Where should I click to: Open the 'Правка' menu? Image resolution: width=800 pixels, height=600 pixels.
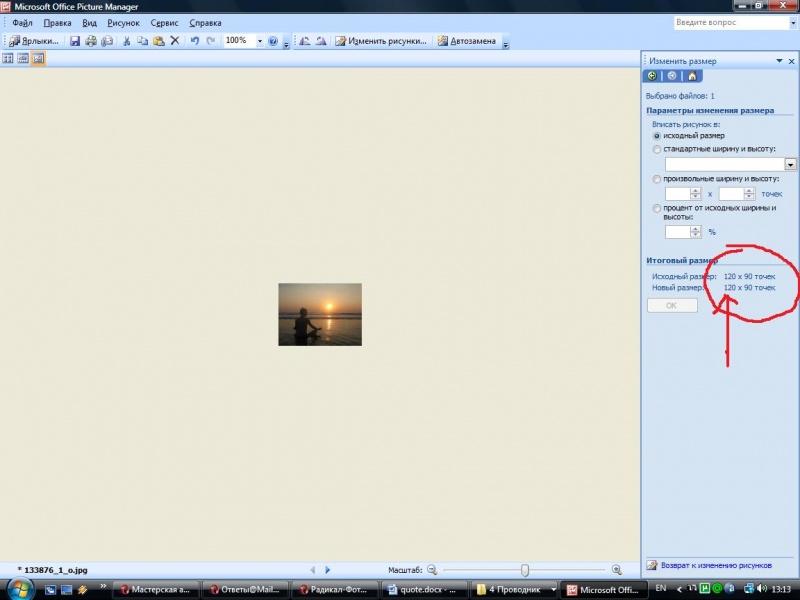(57, 22)
